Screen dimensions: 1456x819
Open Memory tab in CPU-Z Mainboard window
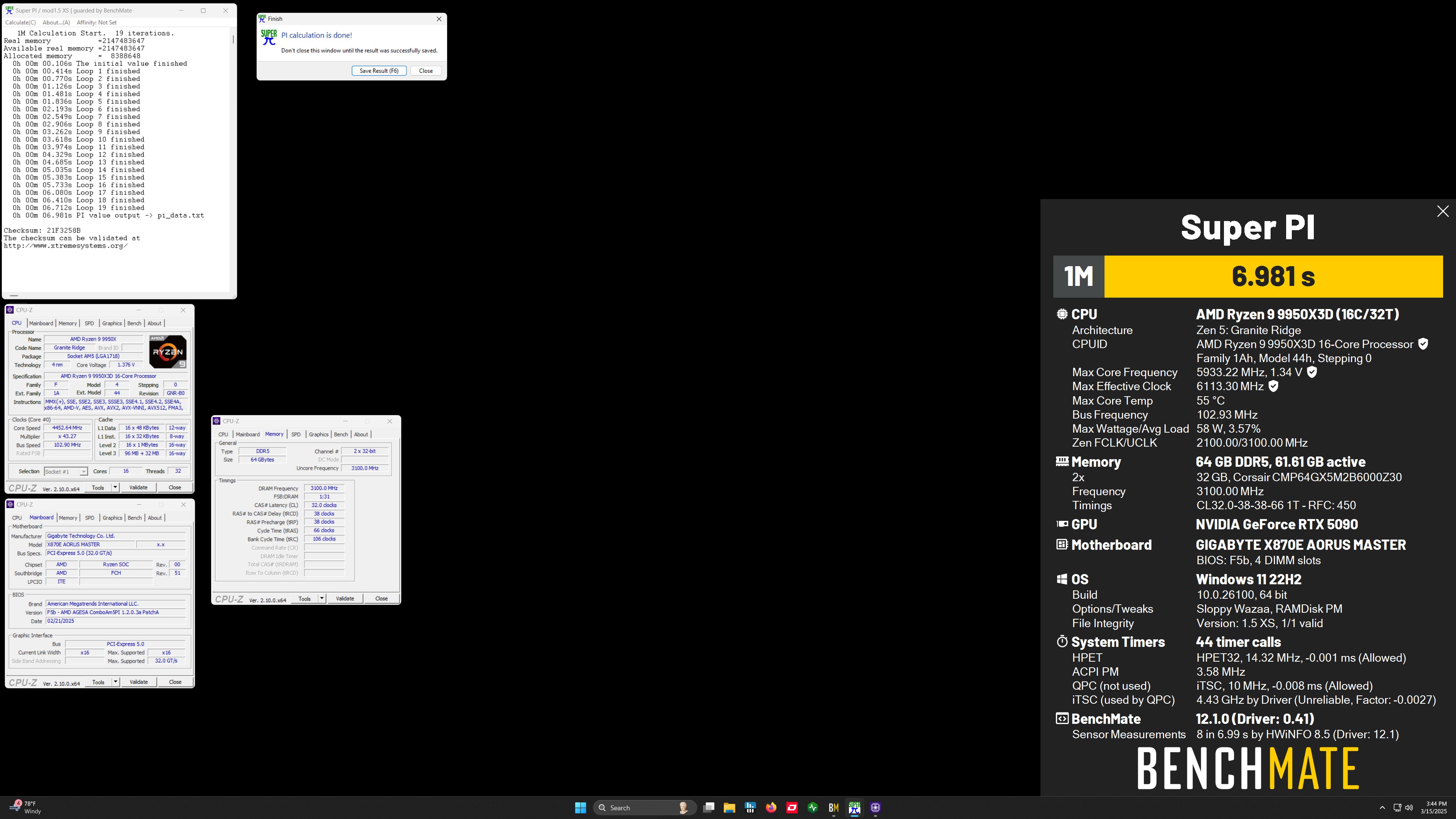point(68,518)
